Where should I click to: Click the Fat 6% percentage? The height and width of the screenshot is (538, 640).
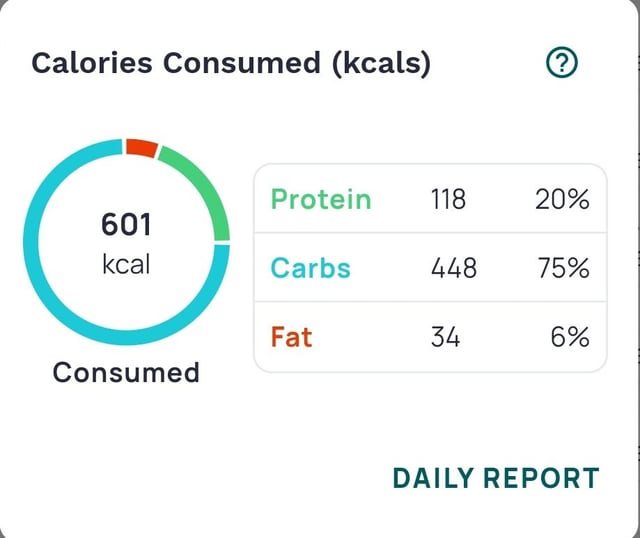(x=570, y=337)
